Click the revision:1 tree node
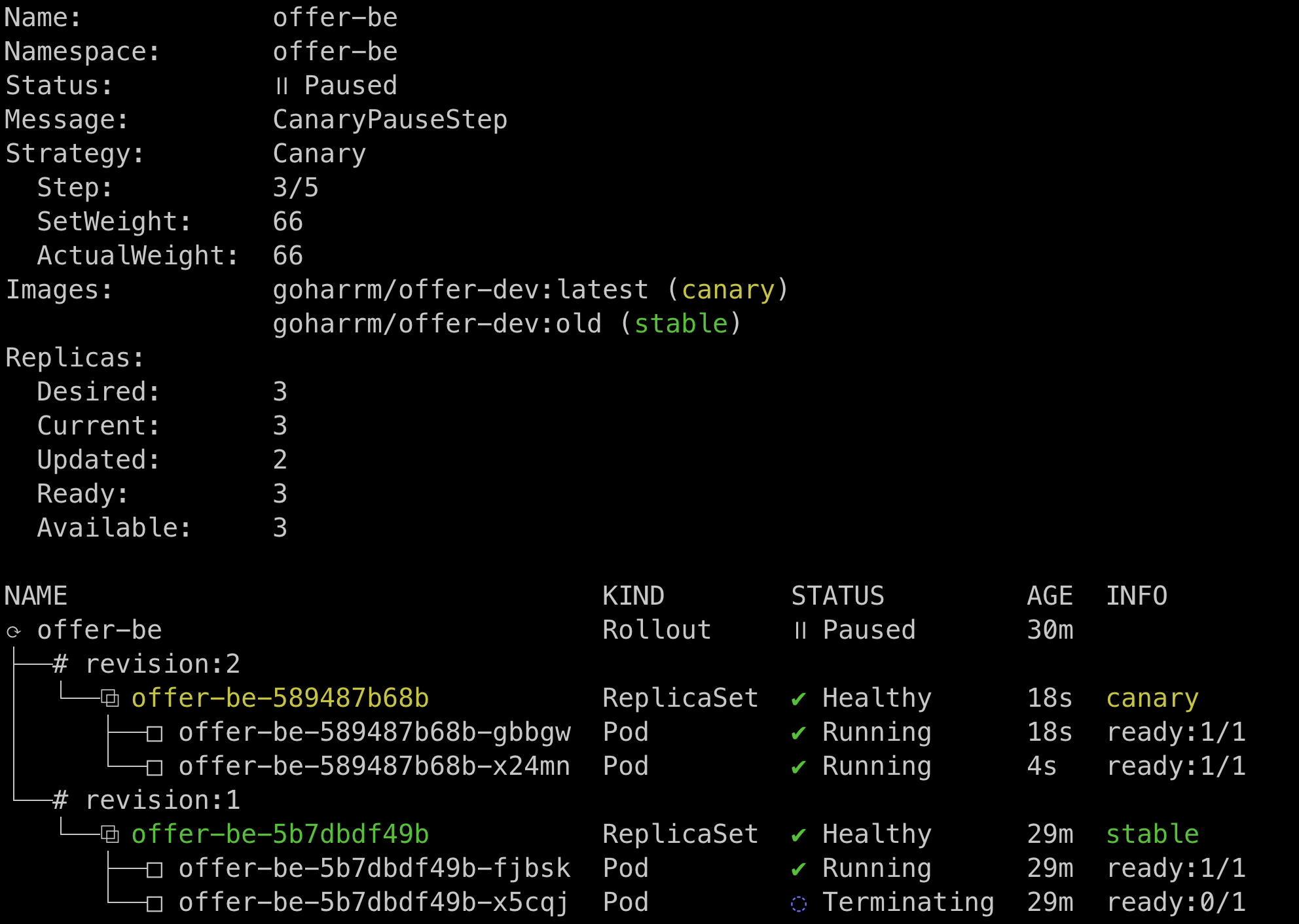Viewport: 1299px width, 924px height. [162, 800]
